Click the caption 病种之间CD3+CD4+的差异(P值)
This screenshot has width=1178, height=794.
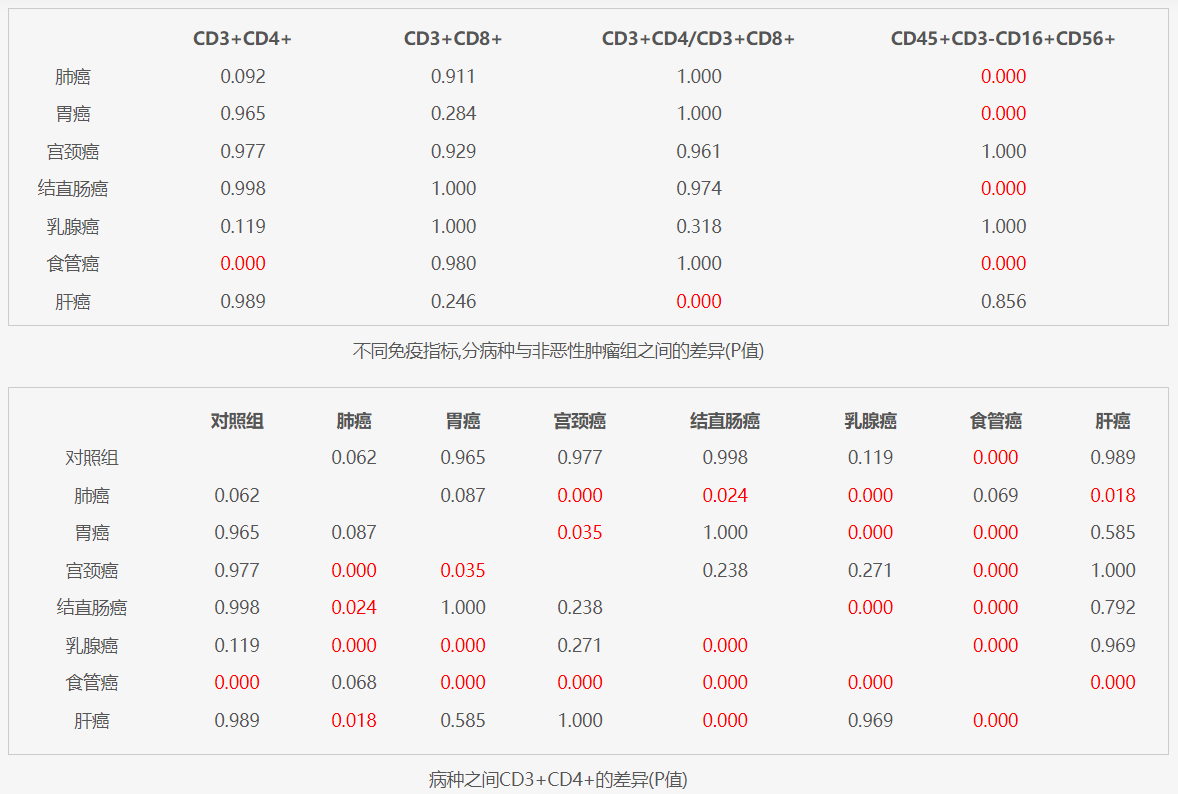(x=558, y=780)
